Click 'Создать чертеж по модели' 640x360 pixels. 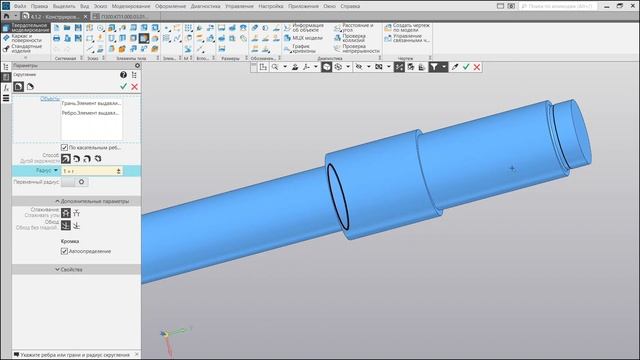tap(407, 28)
